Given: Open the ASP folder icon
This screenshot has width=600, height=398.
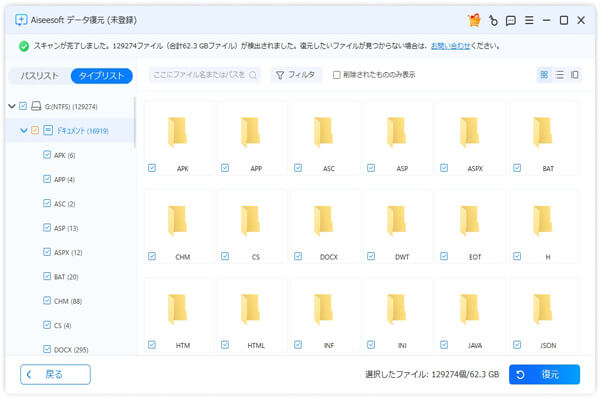Looking at the screenshot, I should [397, 132].
